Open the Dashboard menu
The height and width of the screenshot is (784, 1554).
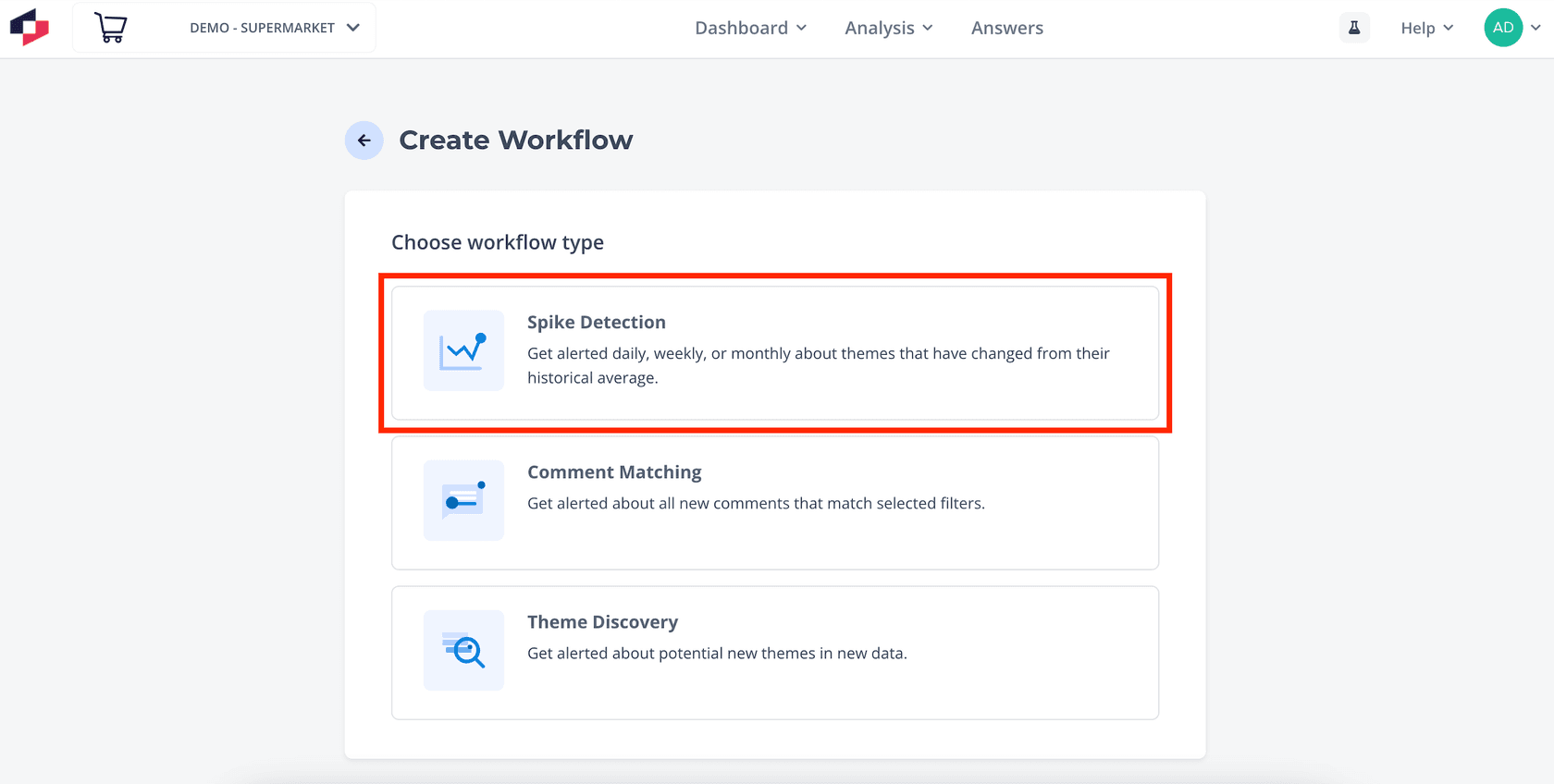(x=751, y=28)
